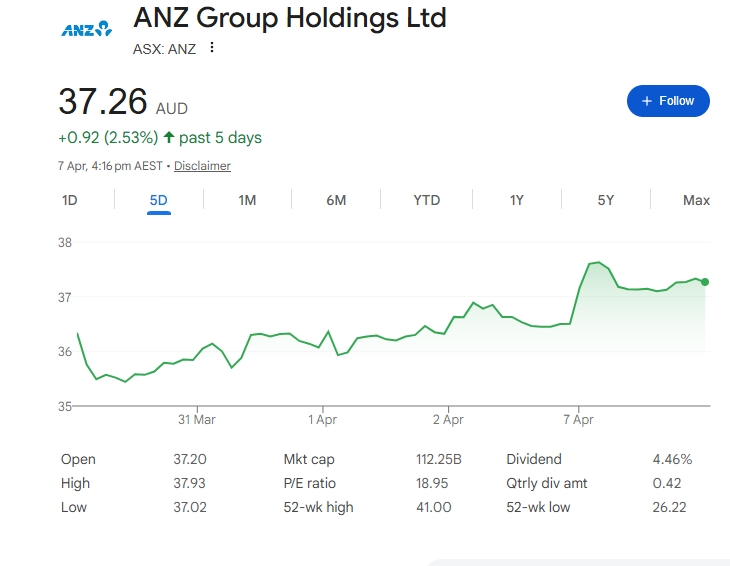Viewport: 730px width, 566px height.
Task: Open the Disclaimer link
Action: point(202,166)
